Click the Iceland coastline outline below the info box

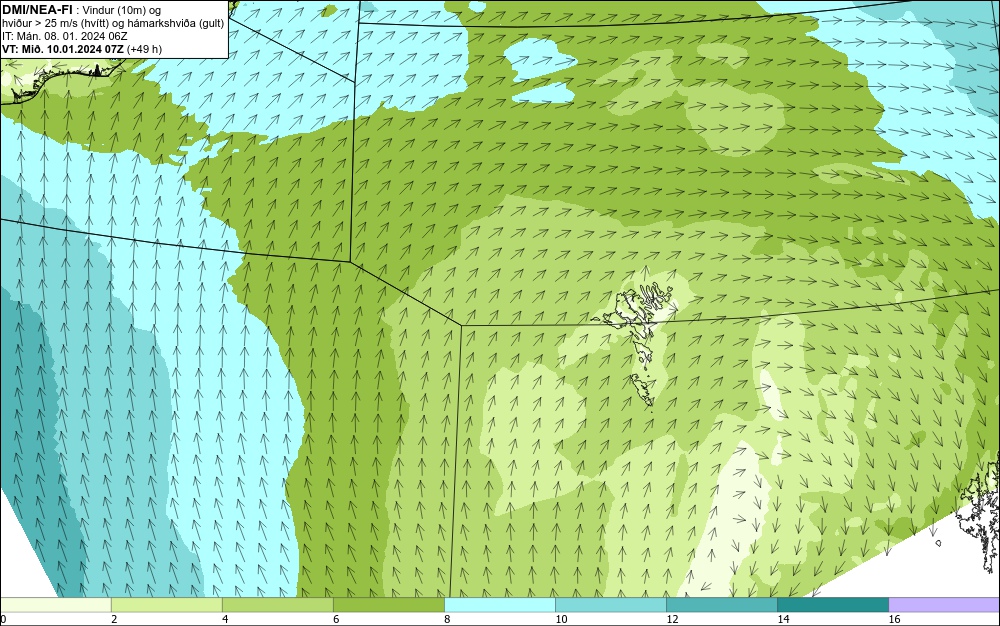pyautogui.click(x=64, y=80)
